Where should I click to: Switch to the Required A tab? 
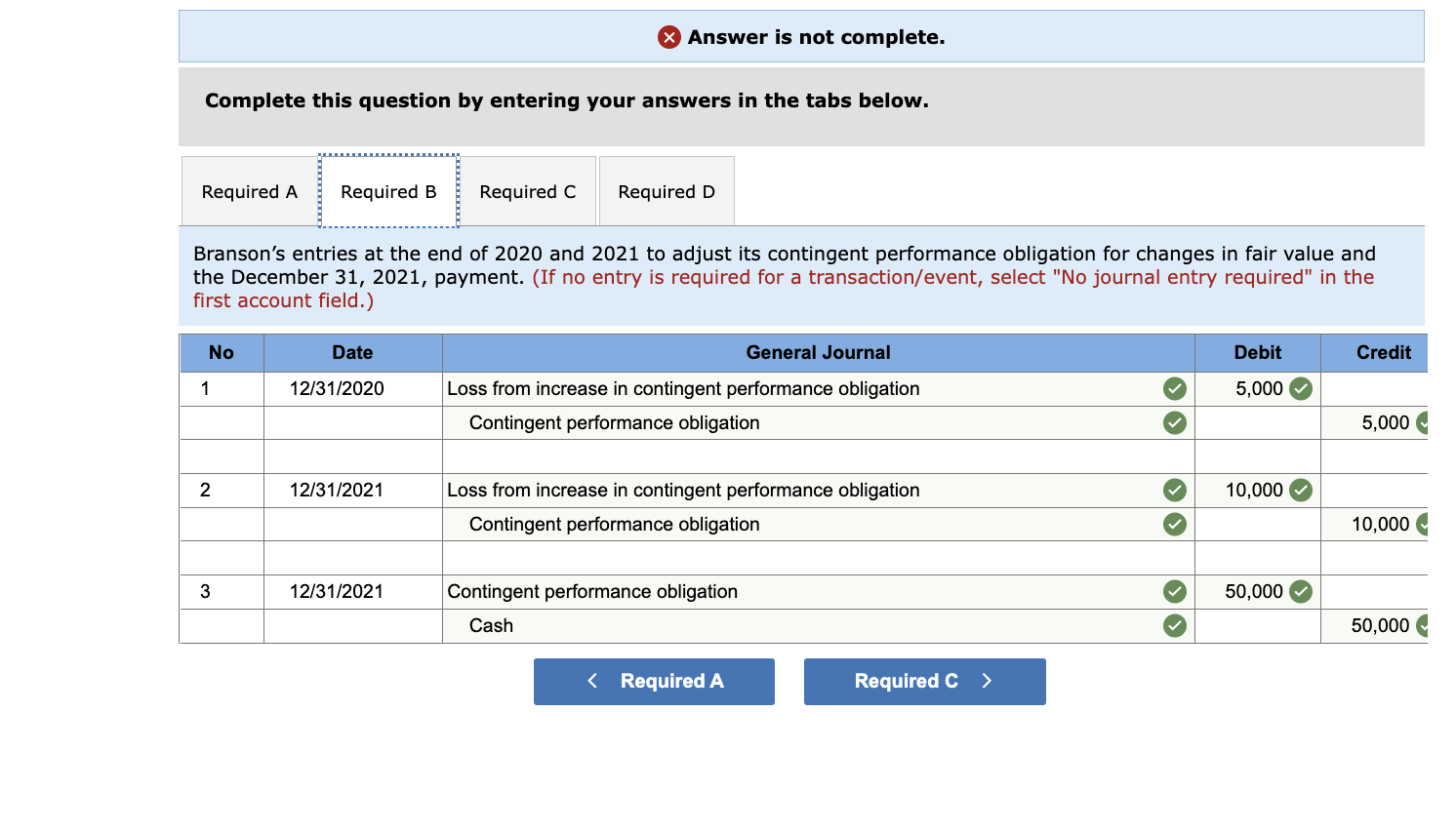249,192
